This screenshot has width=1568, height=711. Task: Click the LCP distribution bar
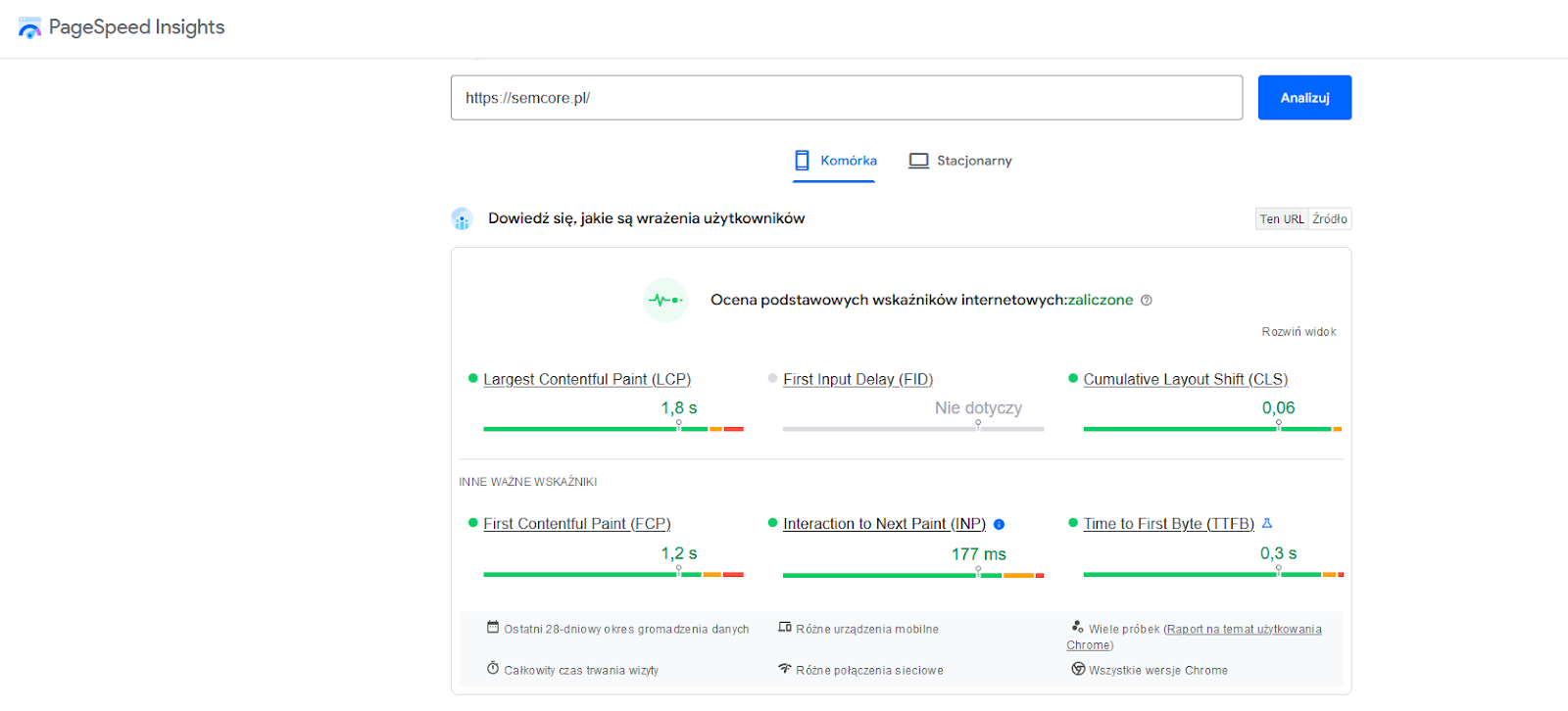(x=613, y=429)
